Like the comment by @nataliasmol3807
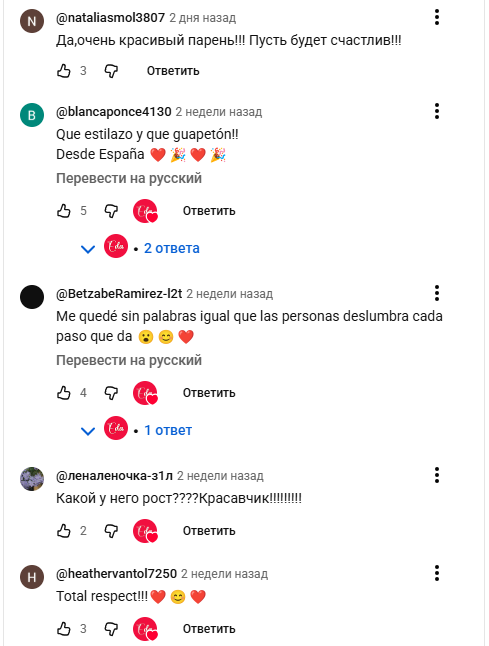This screenshot has height=646, width=489. point(63,71)
